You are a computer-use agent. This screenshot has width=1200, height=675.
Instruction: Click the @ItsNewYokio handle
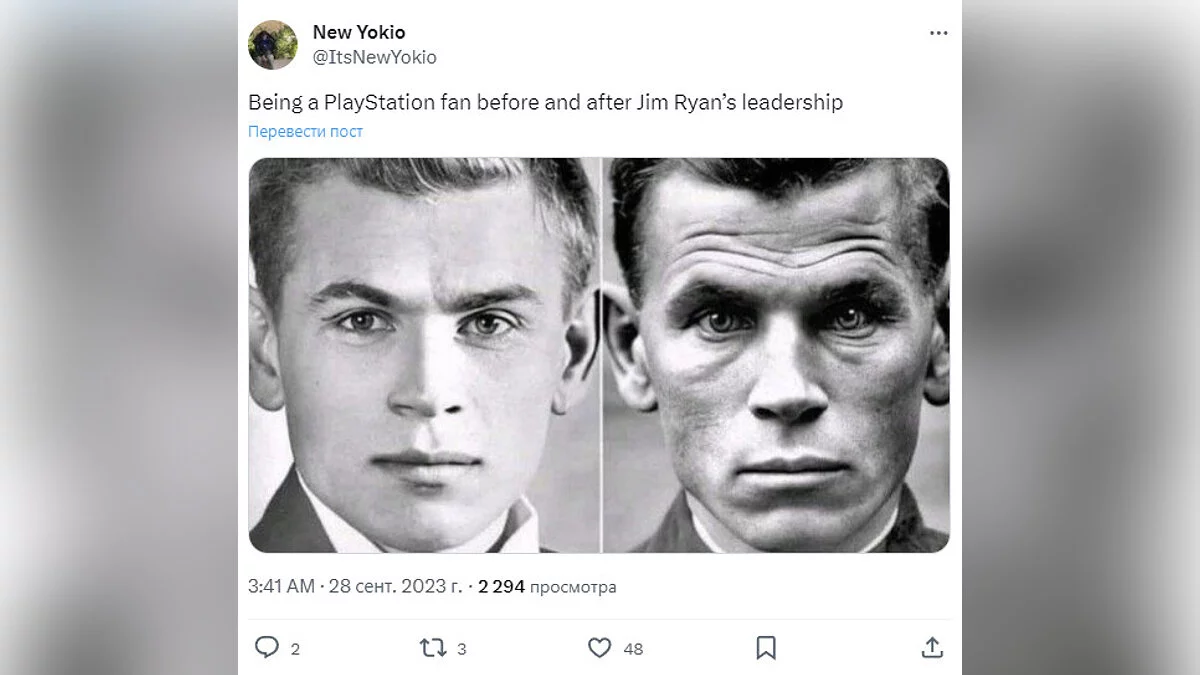pos(375,57)
